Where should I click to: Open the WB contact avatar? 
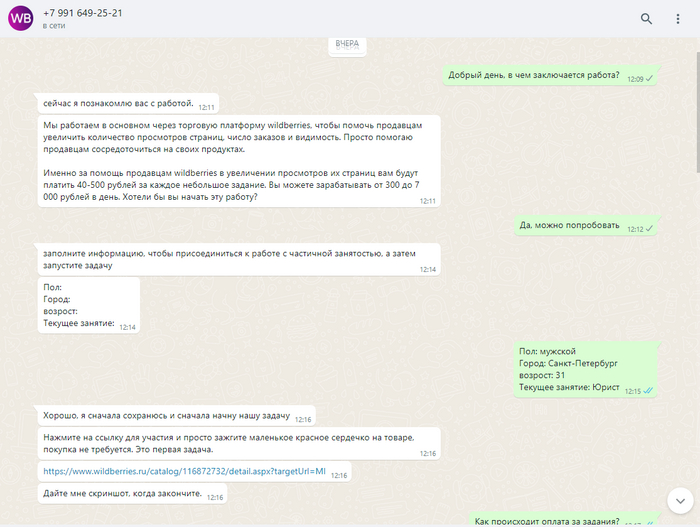tap(21, 18)
